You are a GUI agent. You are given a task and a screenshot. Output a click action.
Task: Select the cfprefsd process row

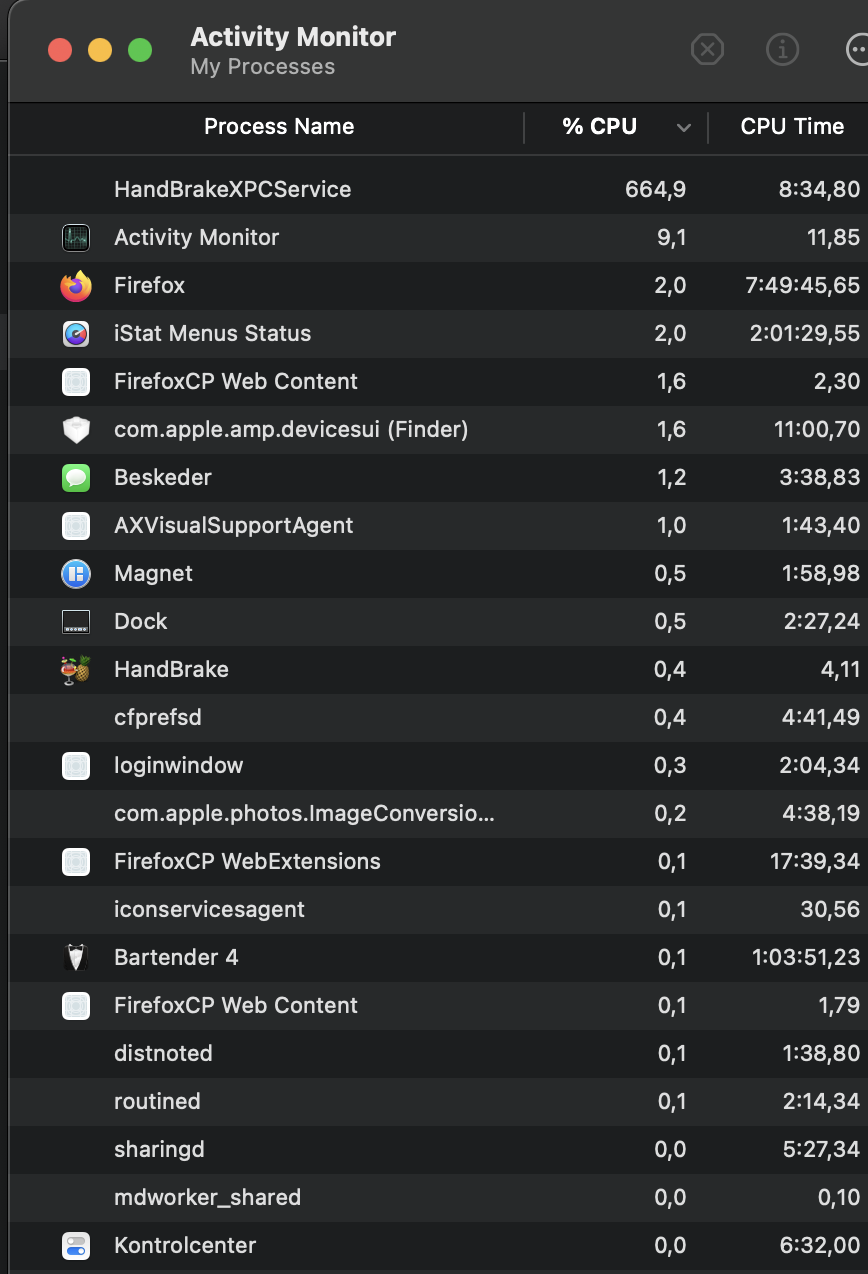tap(438, 717)
